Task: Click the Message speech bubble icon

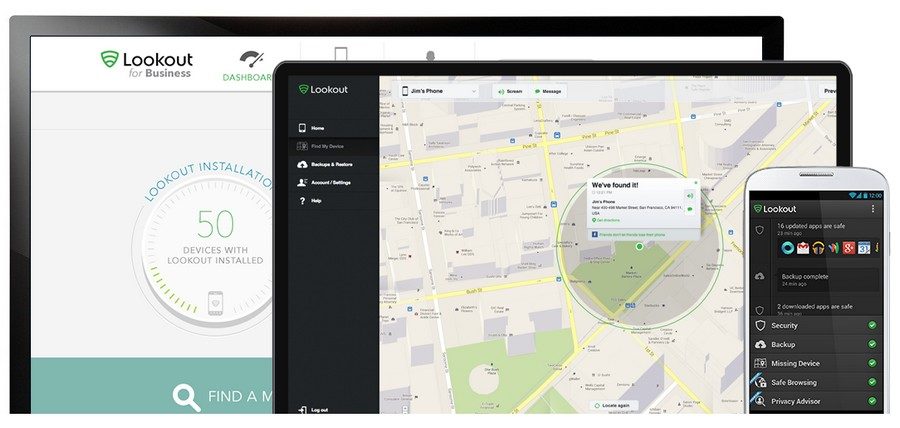Action: (537, 91)
